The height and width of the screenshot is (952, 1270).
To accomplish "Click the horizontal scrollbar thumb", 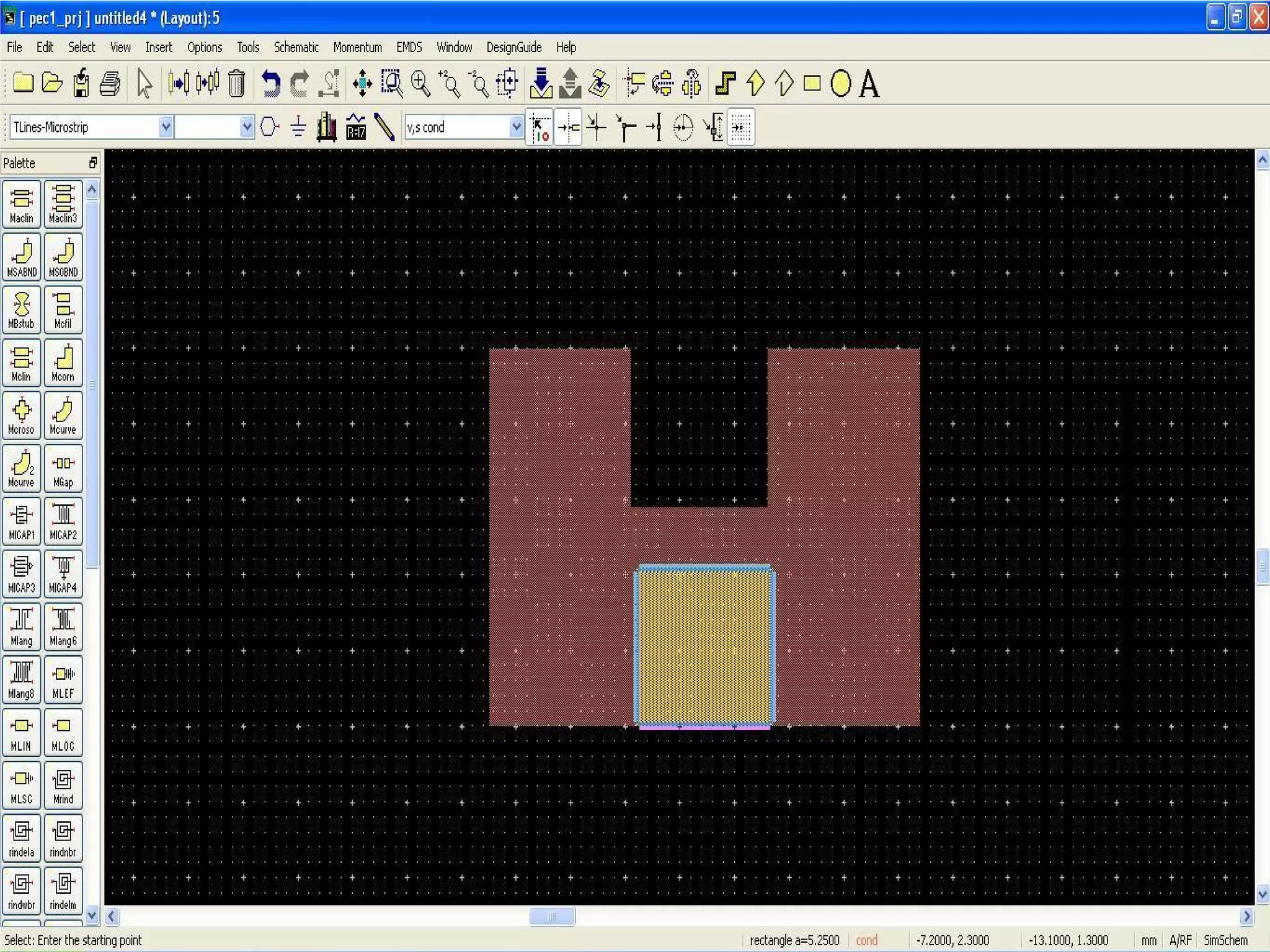I will click(552, 916).
